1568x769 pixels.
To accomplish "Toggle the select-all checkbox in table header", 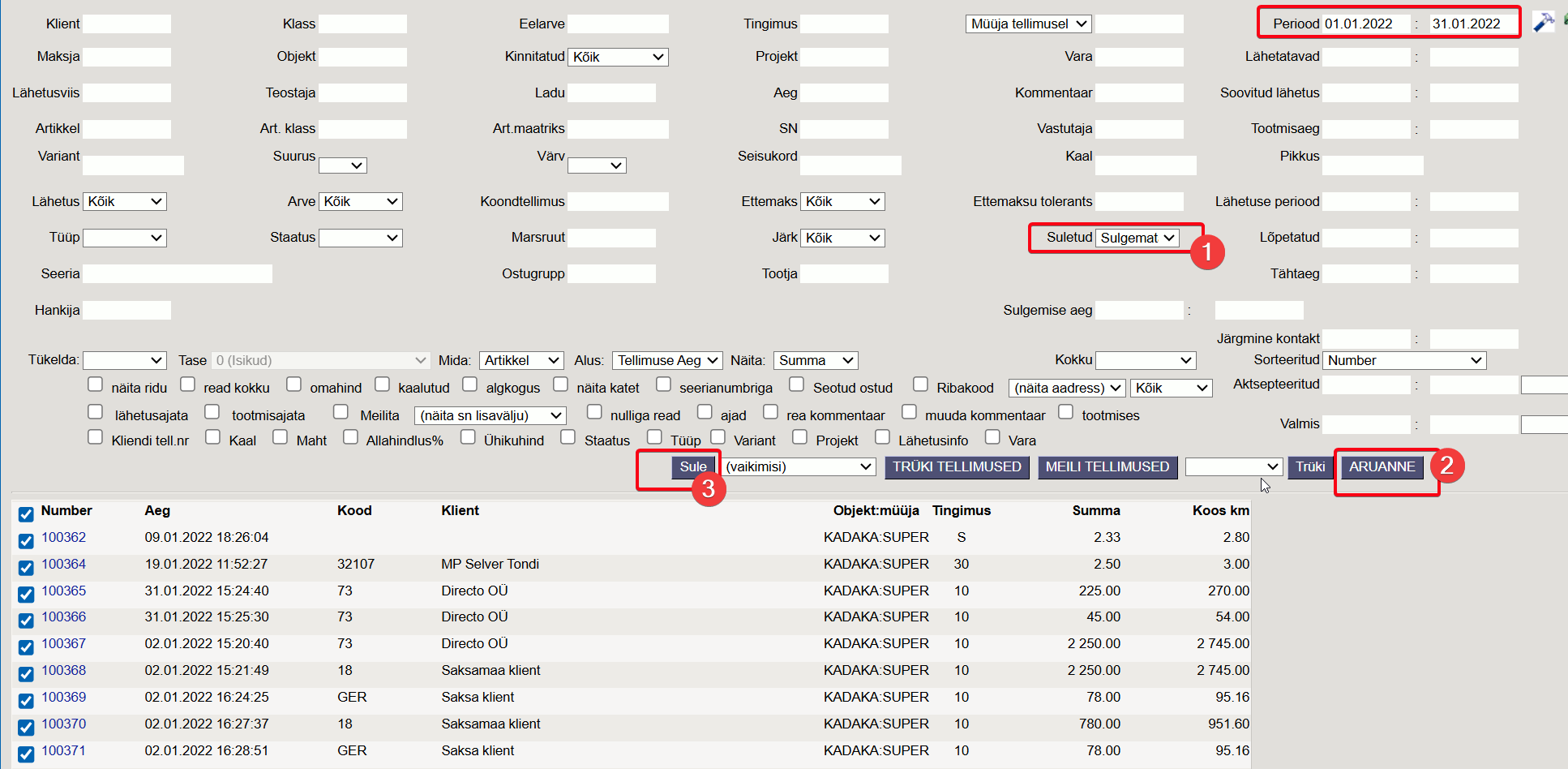I will [x=26, y=514].
